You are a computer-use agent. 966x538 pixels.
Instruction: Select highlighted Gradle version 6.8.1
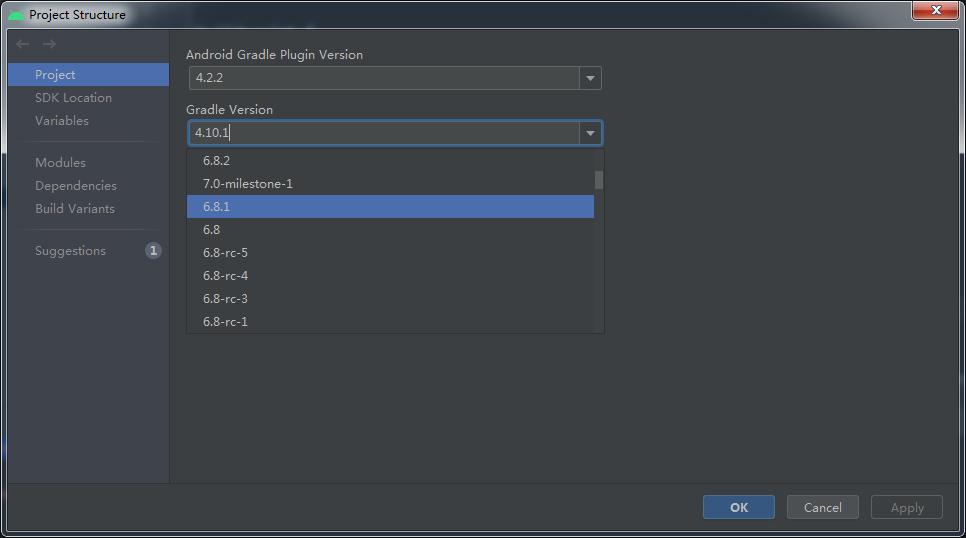391,206
